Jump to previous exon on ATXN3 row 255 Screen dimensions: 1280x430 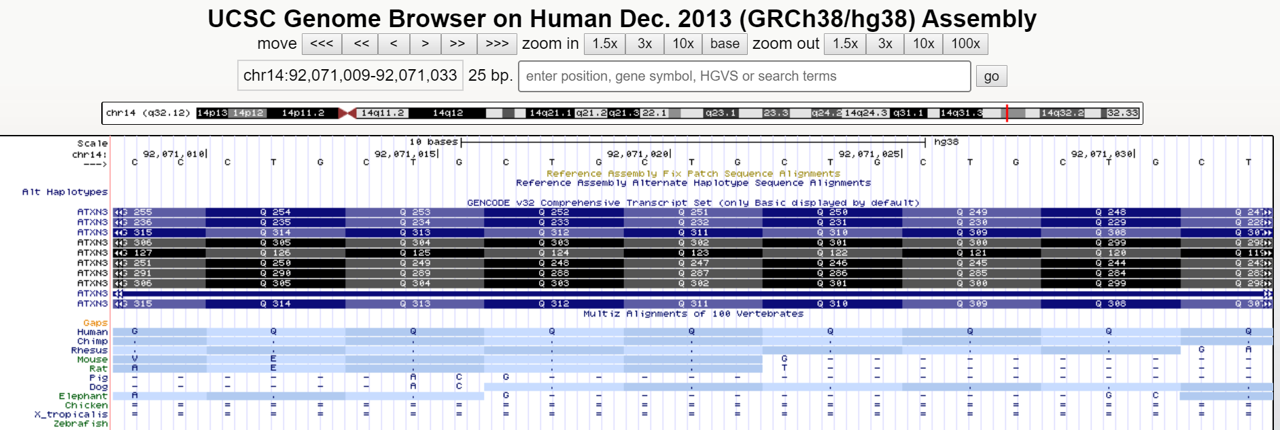119,212
